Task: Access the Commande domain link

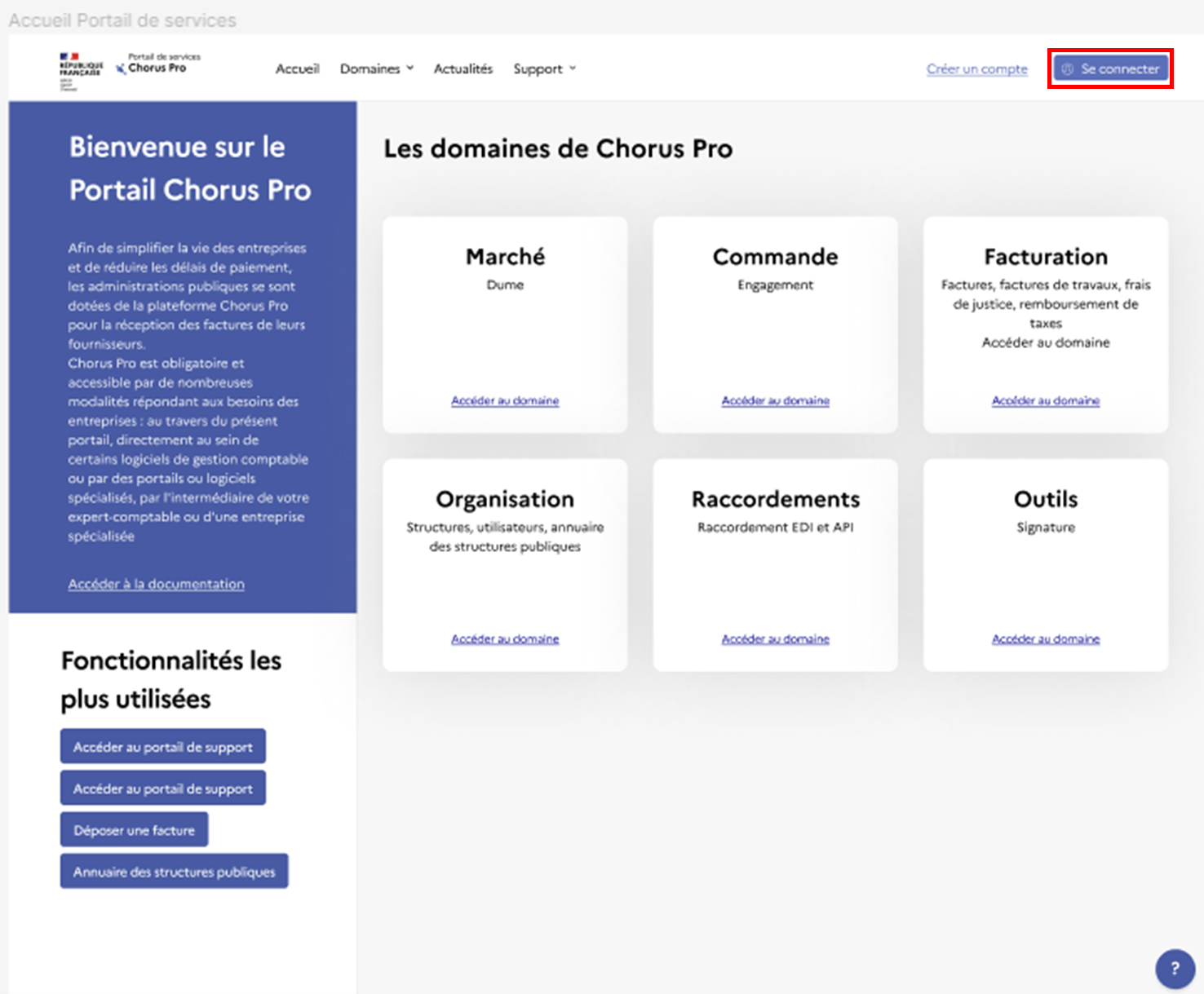Action: (x=776, y=400)
